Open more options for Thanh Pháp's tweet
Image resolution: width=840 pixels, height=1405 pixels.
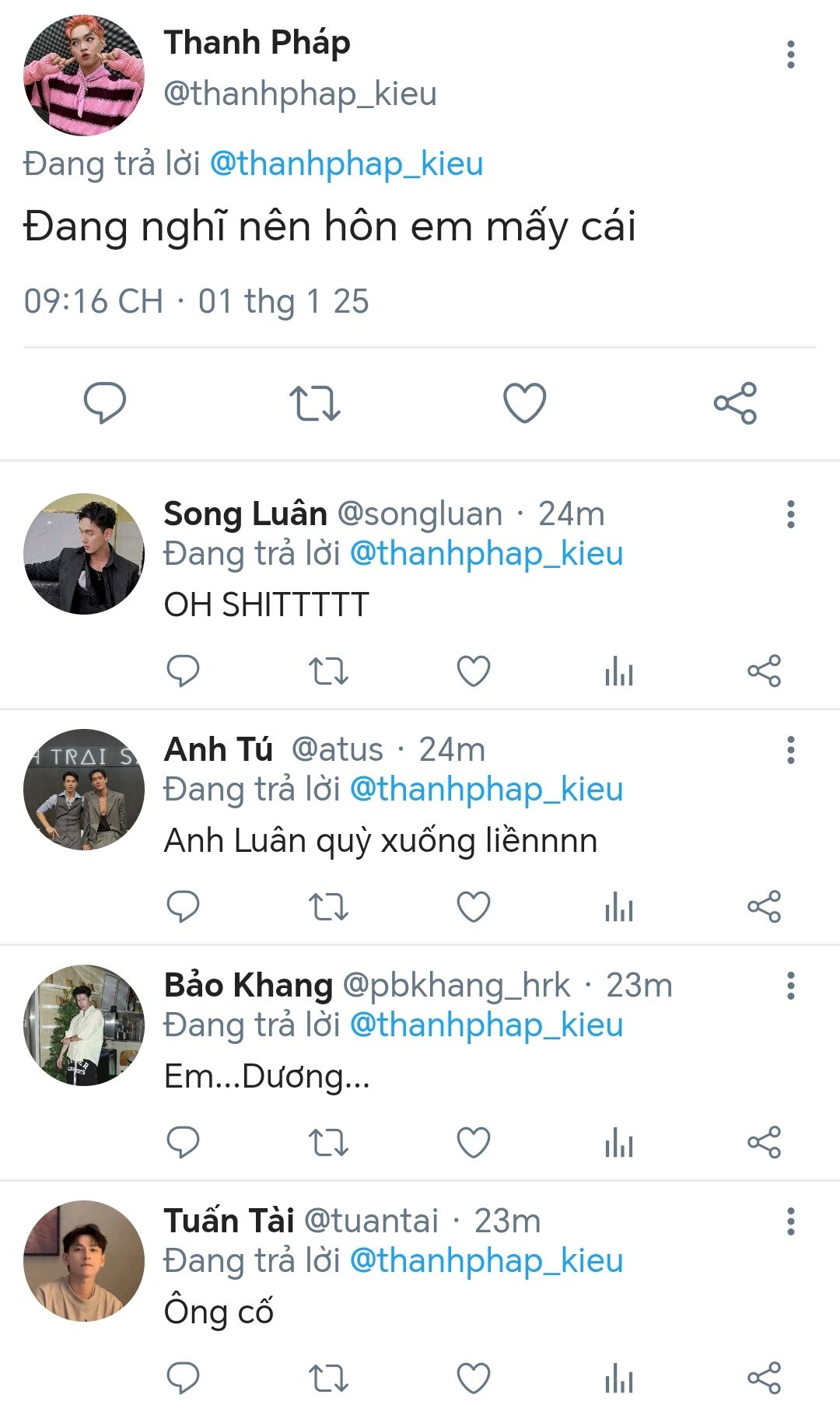(x=791, y=54)
